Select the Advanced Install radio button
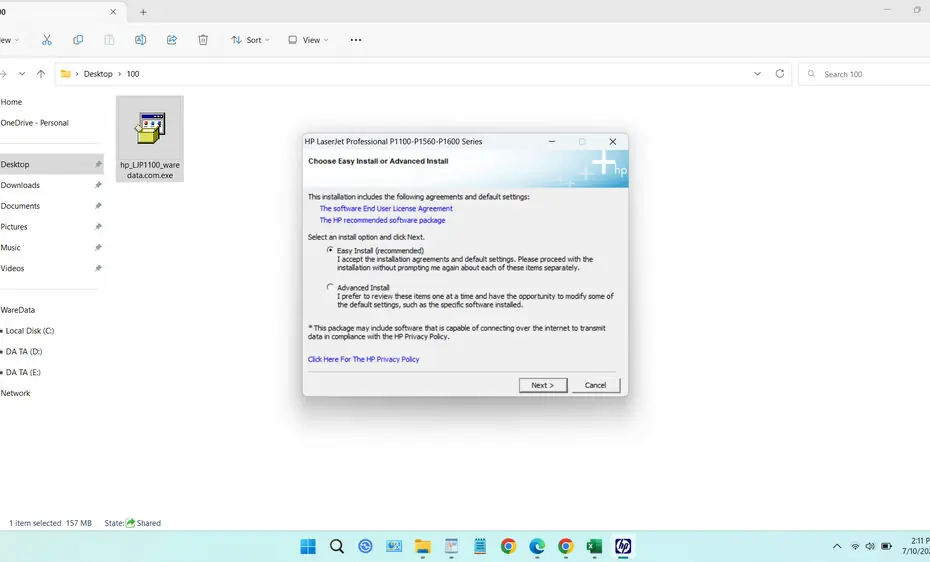 (330, 287)
